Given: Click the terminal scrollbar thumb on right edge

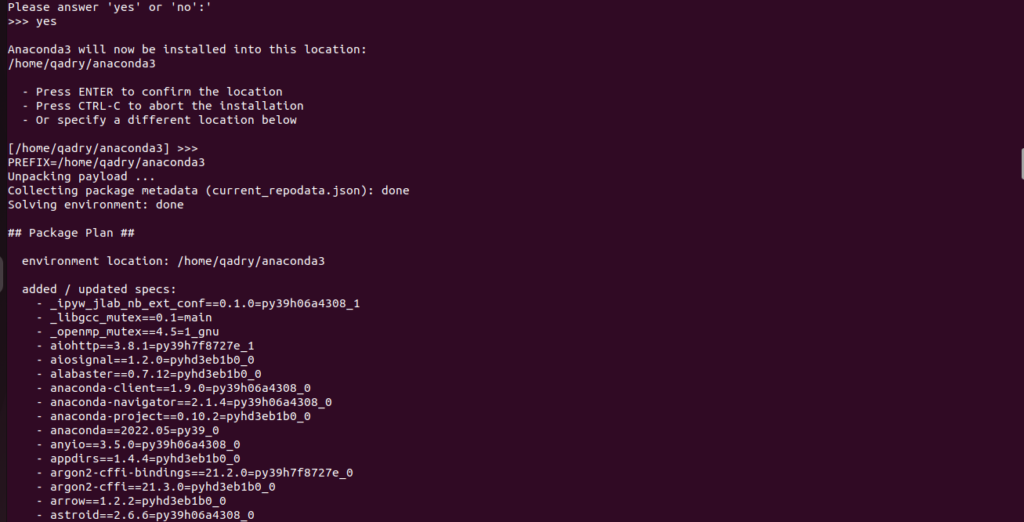Looking at the screenshot, I should pyautogui.click(x=1022, y=163).
